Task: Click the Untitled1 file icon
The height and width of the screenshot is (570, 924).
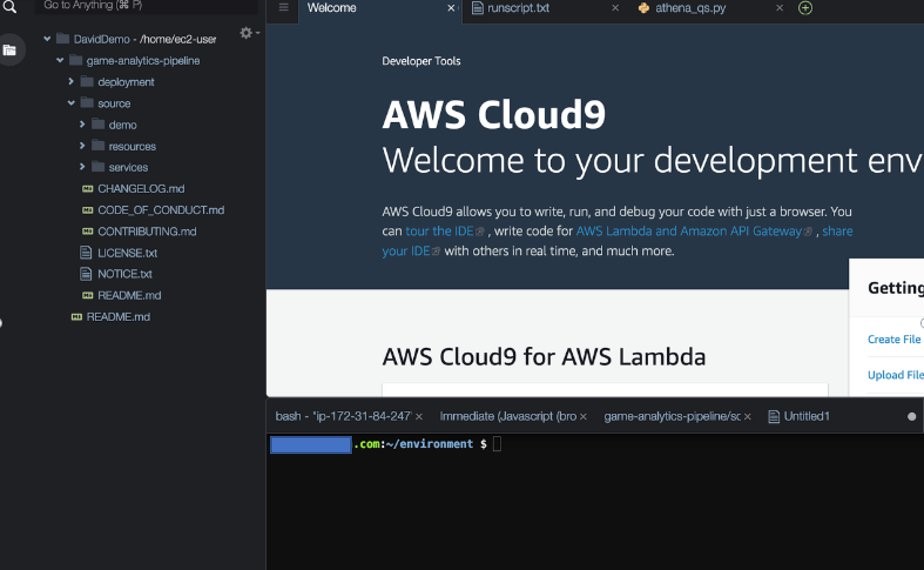Action: click(x=774, y=417)
